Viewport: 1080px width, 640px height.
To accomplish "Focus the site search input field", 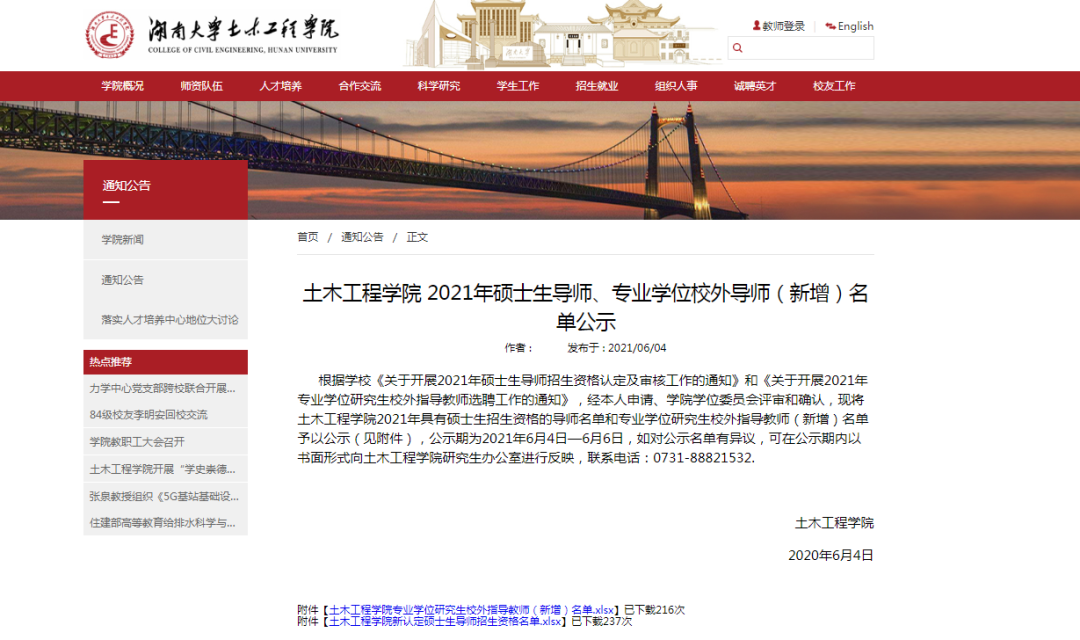I will [800, 48].
